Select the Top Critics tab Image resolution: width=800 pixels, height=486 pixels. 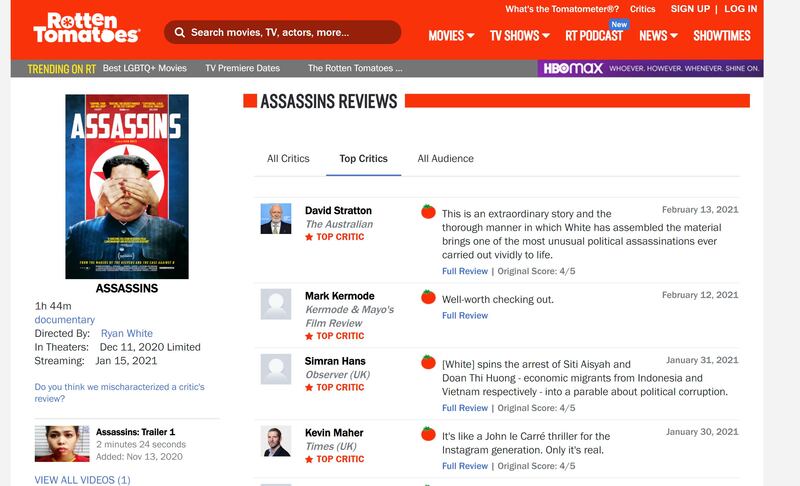[363, 159]
